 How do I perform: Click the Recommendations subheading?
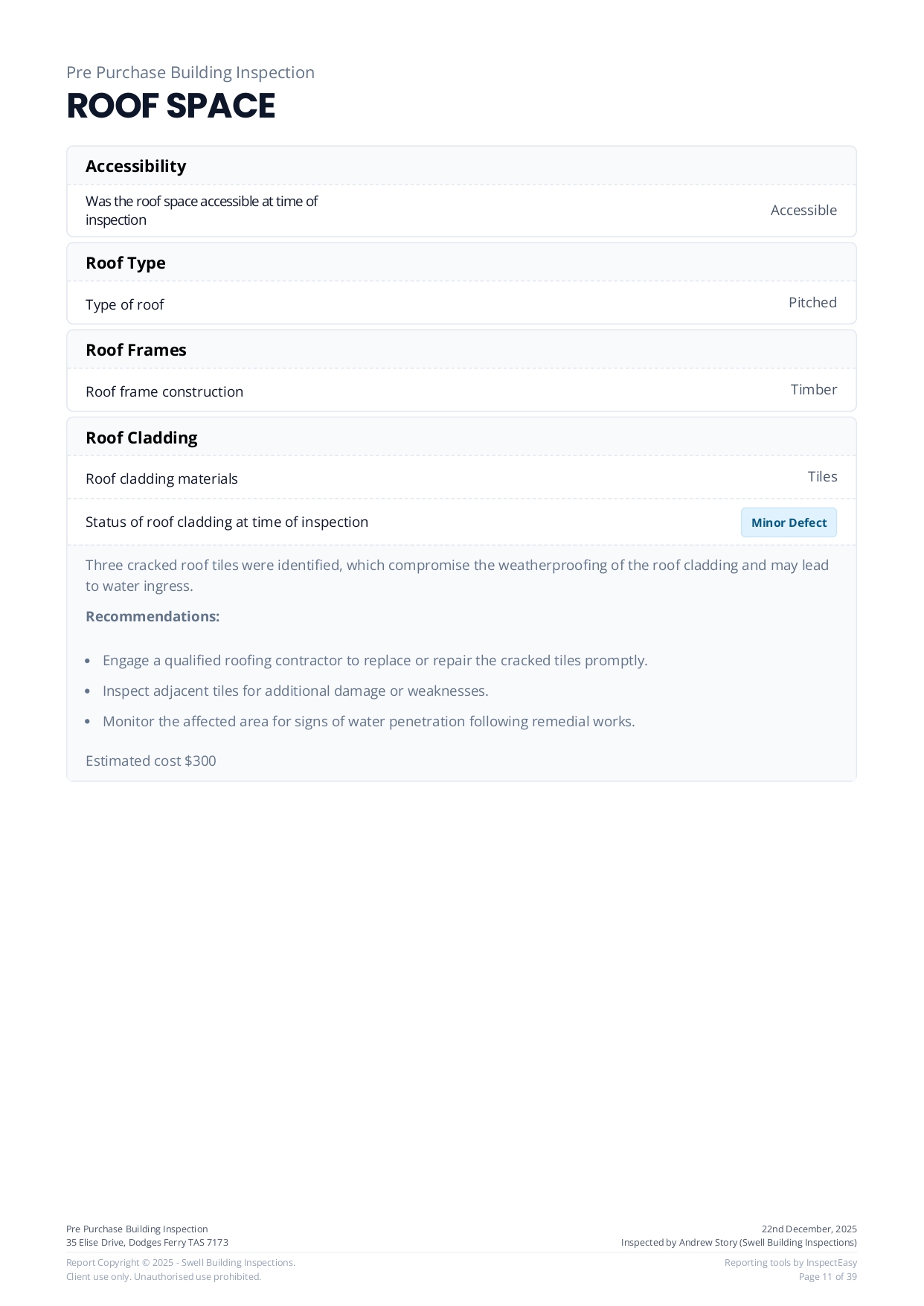point(153,617)
